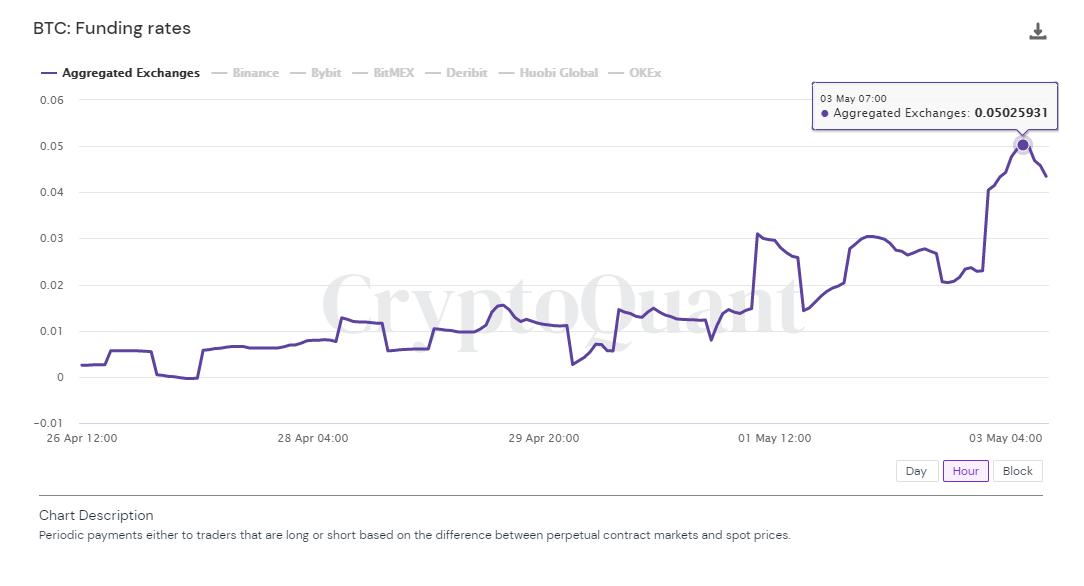Switch chart interval to Block
This screenshot has width=1084, height=586.
coord(1017,471)
